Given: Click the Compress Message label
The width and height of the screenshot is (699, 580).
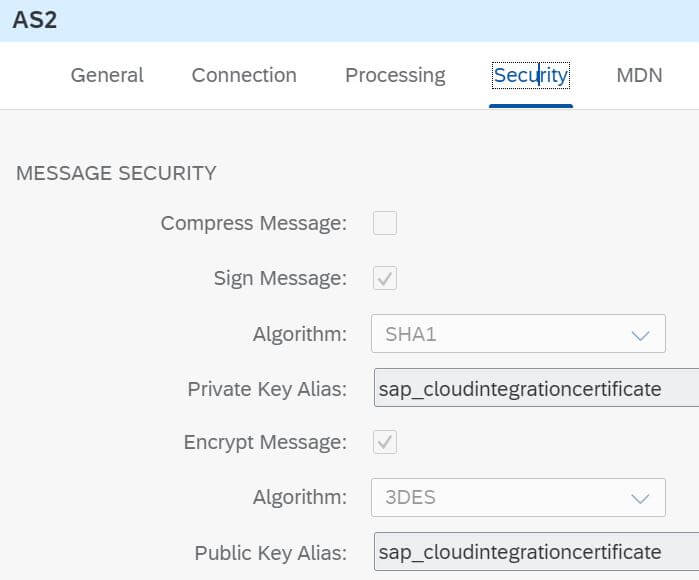Looking at the screenshot, I should [x=254, y=223].
